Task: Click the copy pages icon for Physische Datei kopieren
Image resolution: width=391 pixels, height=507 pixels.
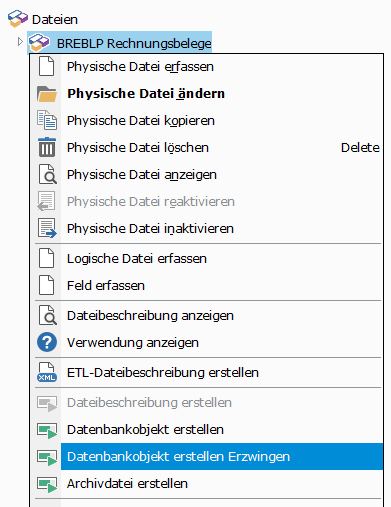Action: tap(47, 120)
